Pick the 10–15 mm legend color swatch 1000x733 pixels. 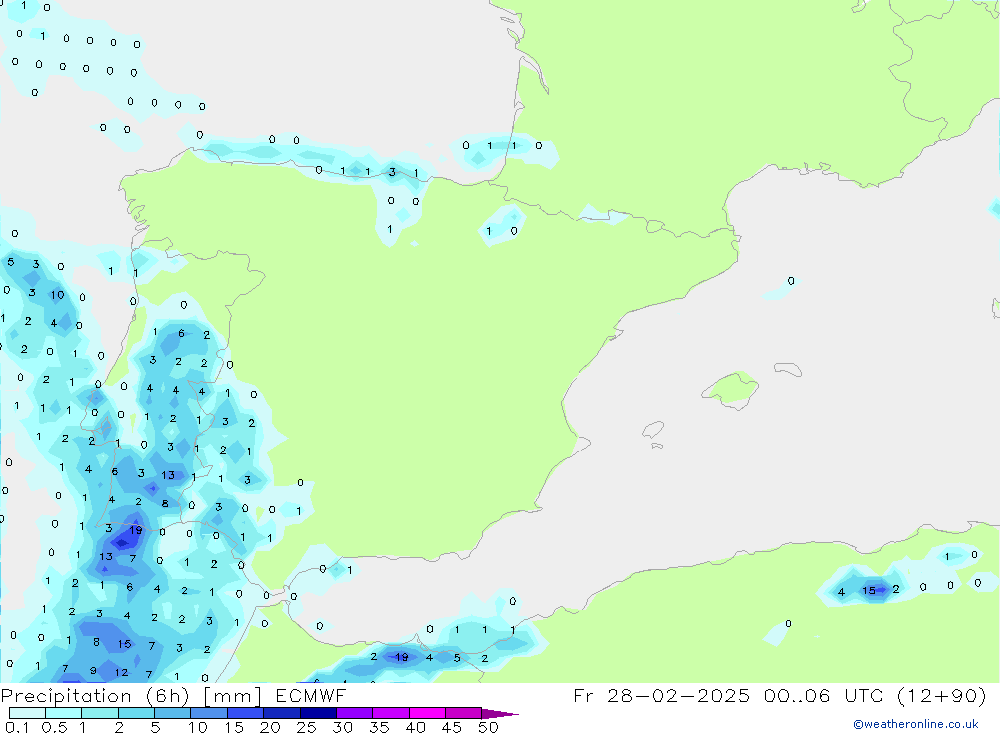209,713
